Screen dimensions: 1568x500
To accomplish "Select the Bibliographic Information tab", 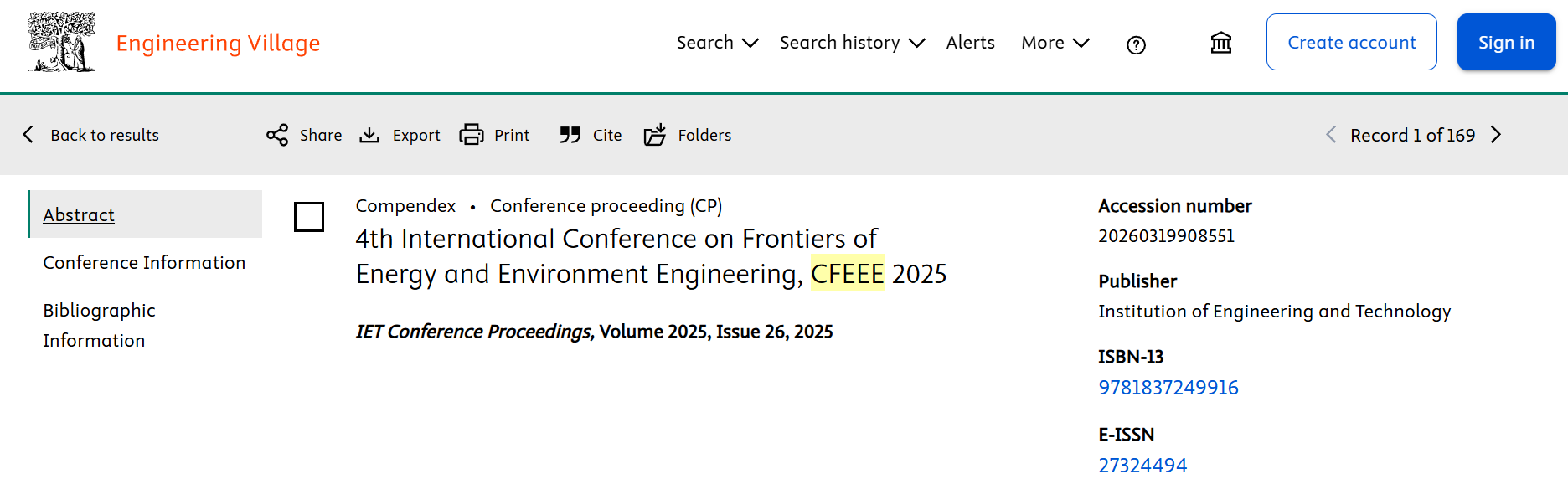I will tap(99, 325).
